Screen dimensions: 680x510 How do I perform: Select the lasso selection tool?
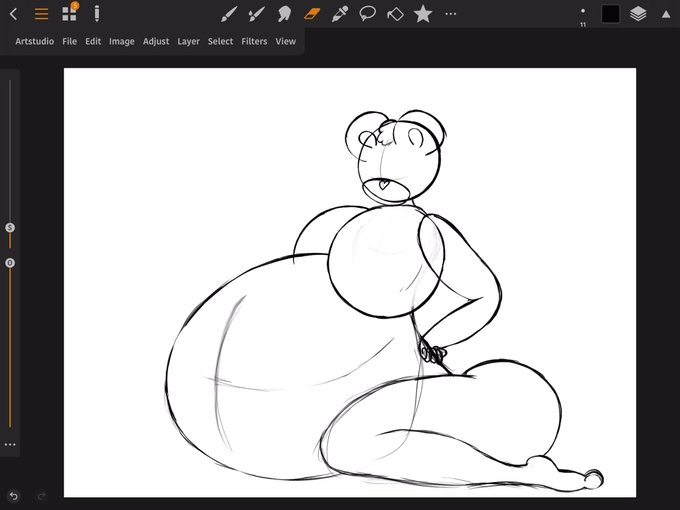(367, 14)
